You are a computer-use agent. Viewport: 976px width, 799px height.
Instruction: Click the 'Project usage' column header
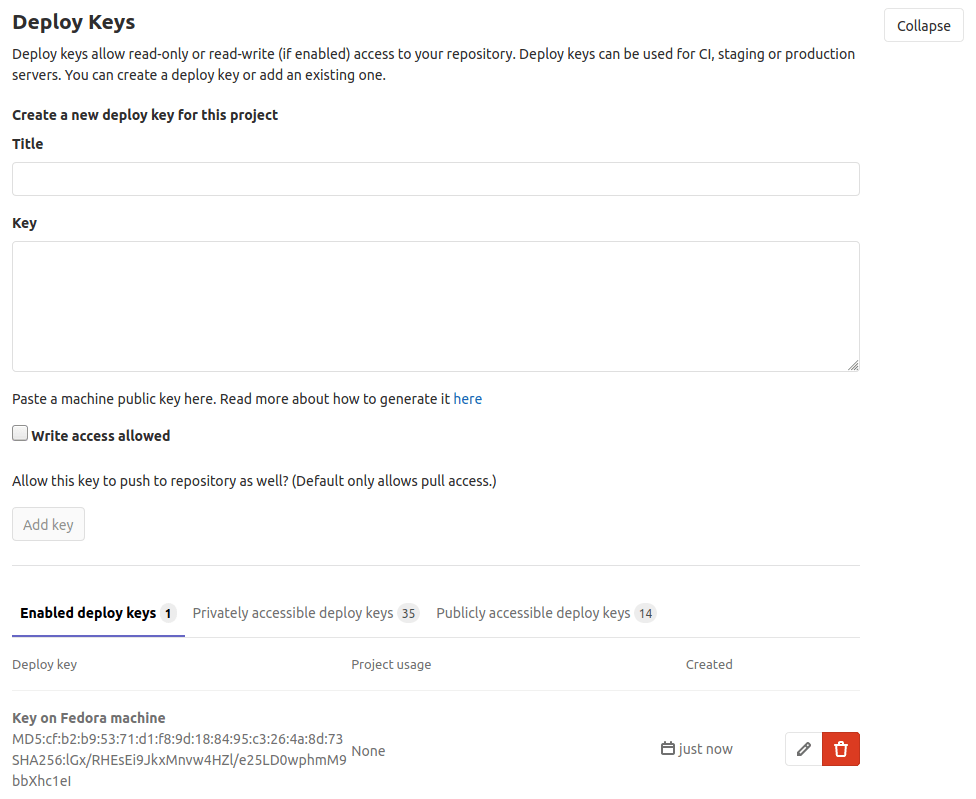(391, 664)
